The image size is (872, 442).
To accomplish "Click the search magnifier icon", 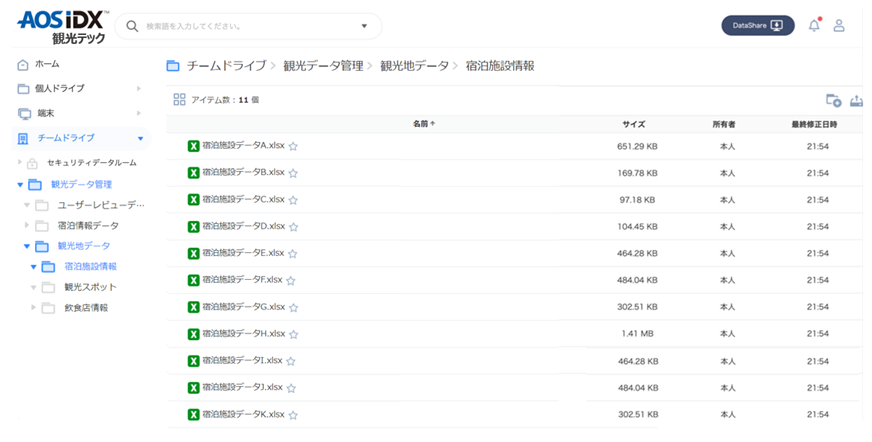I will click(132, 26).
